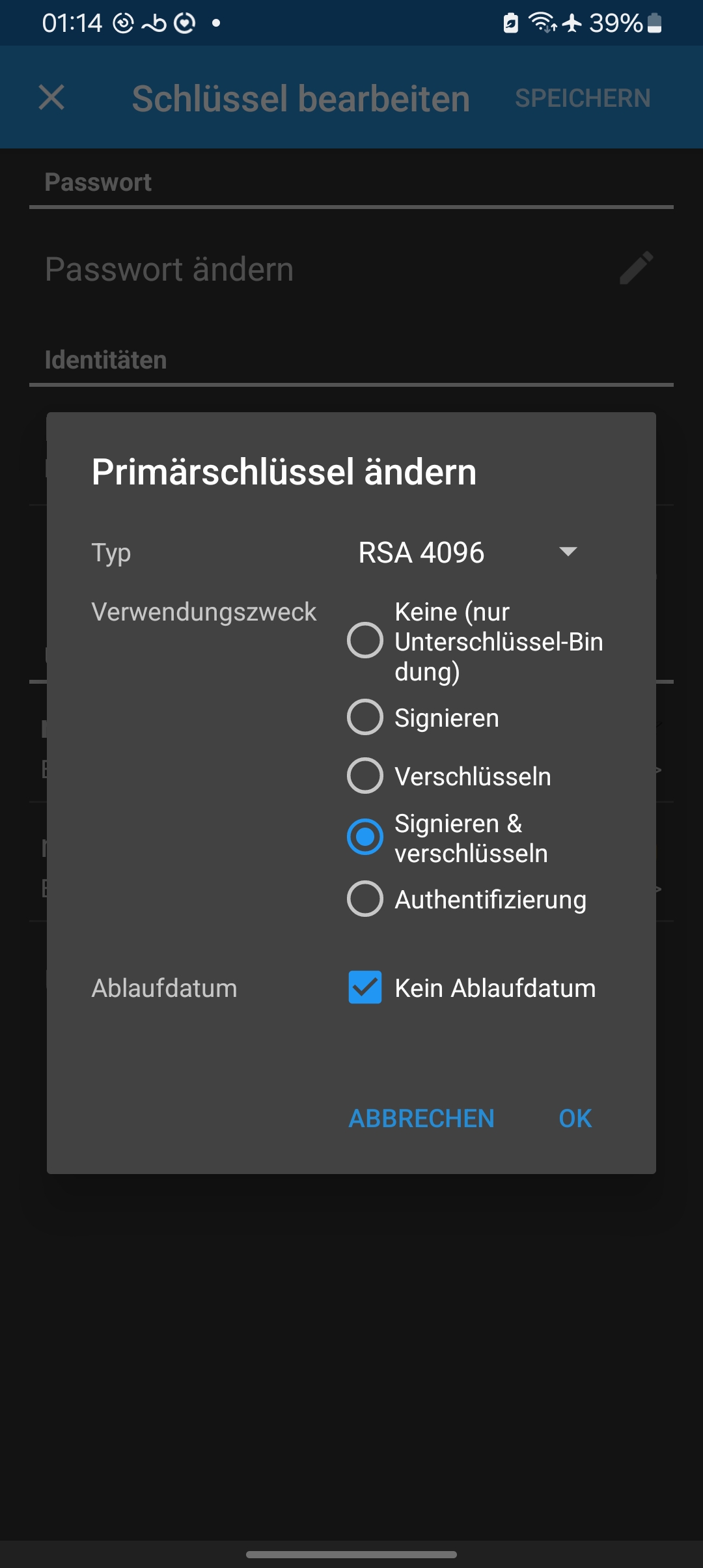Tap the pencil icon to change password
The width and height of the screenshot is (703, 1568).
tap(636, 269)
